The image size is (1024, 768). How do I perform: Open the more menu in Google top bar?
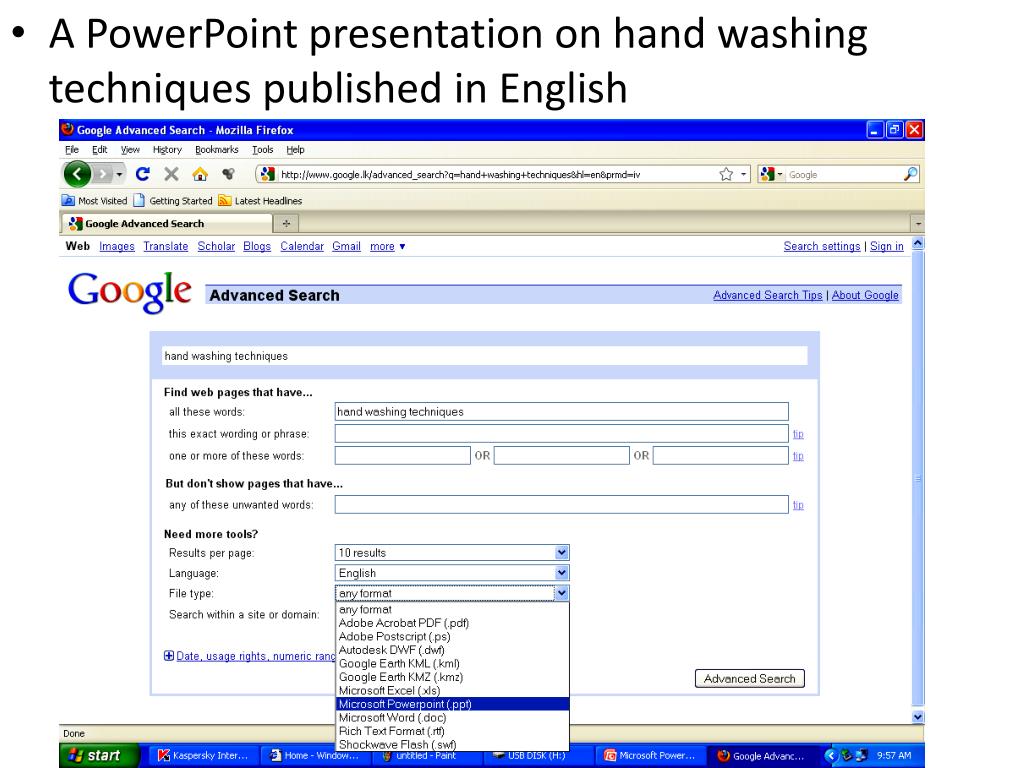[x=387, y=246]
